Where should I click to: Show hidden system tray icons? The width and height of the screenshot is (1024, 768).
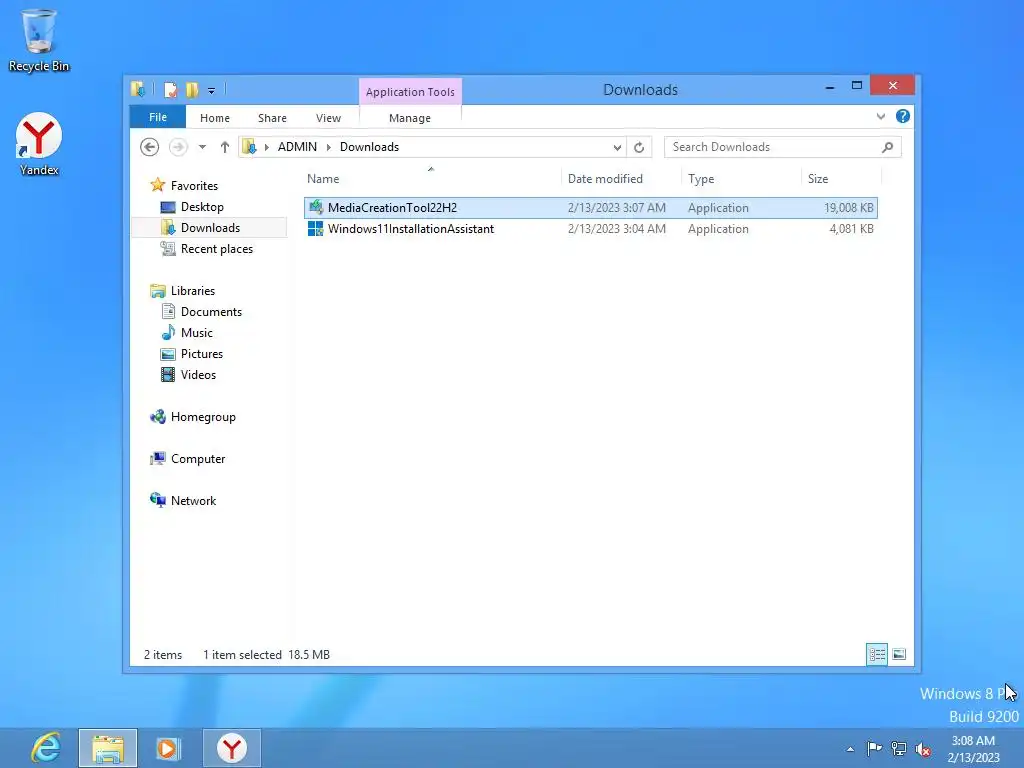point(850,749)
